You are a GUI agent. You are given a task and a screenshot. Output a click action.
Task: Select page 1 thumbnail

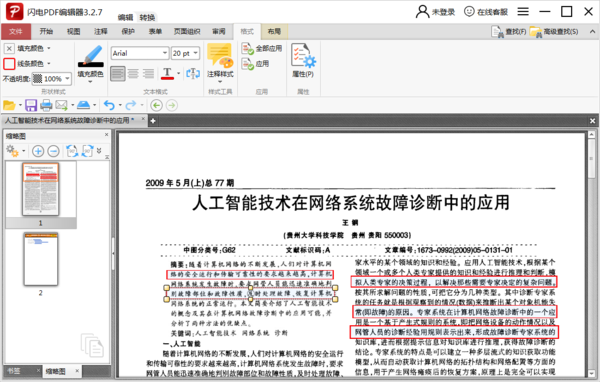[x=41, y=189]
